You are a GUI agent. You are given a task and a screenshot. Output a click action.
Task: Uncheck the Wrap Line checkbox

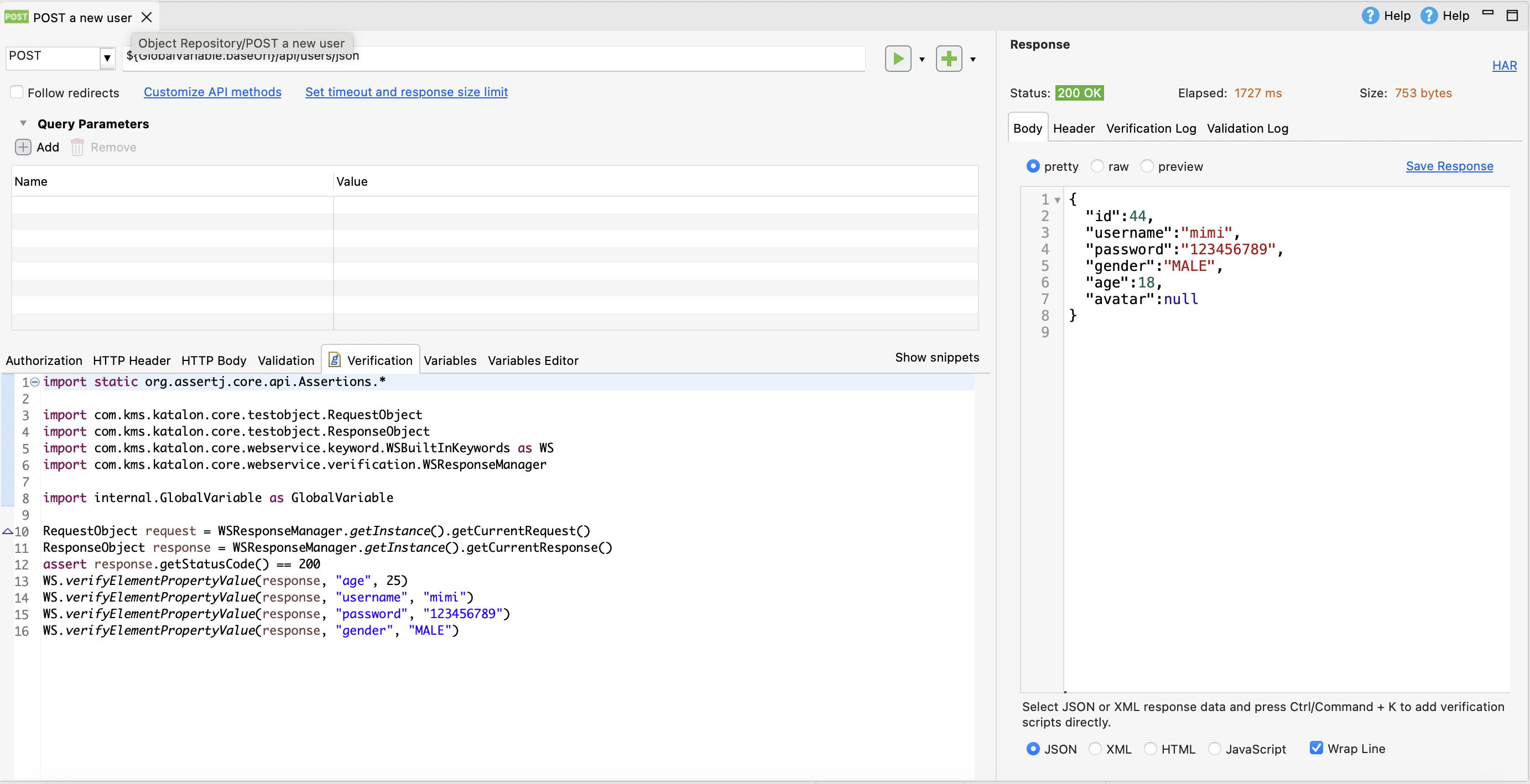[1316, 748]
